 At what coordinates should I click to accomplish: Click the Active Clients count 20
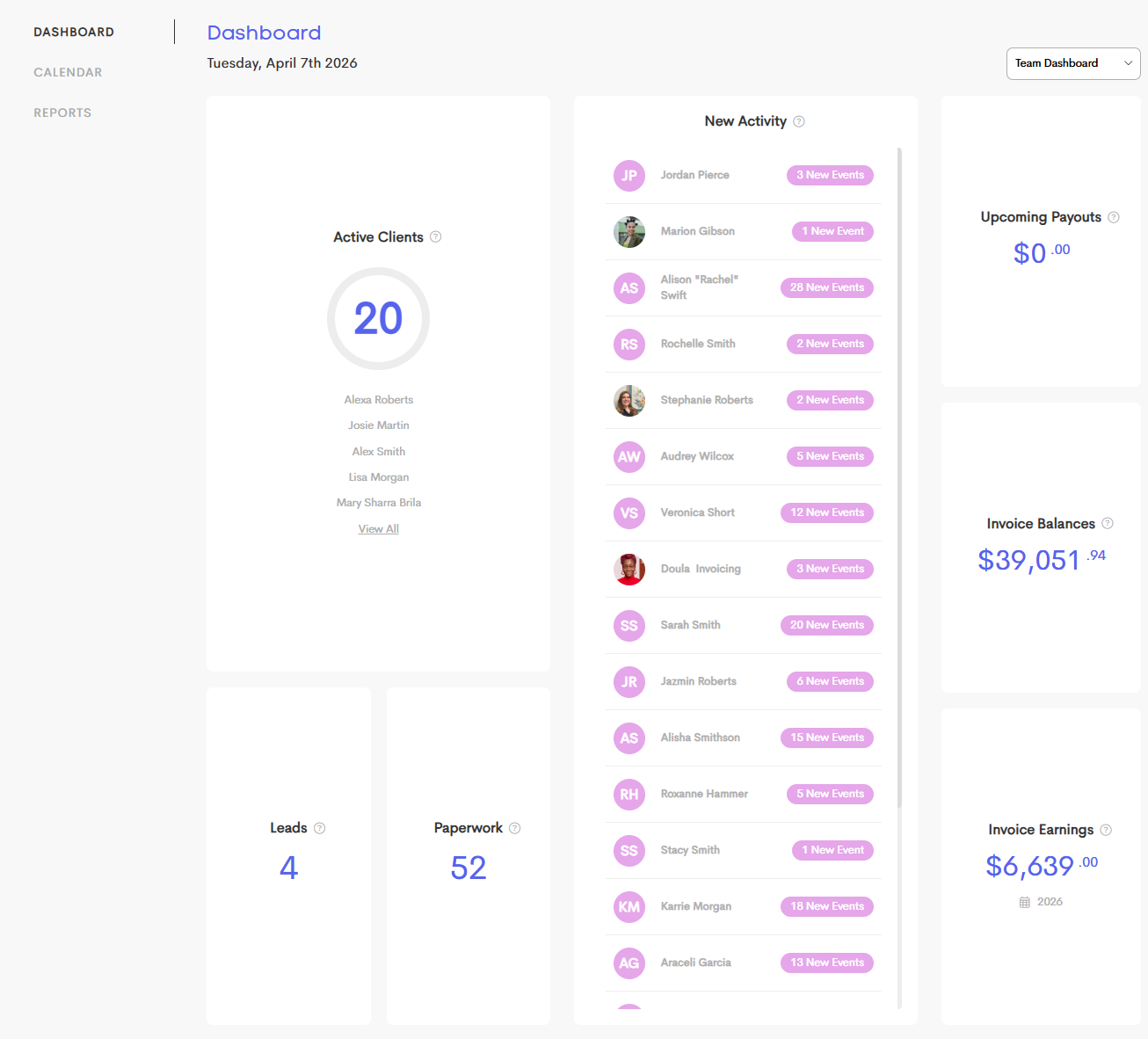[378, 318]
